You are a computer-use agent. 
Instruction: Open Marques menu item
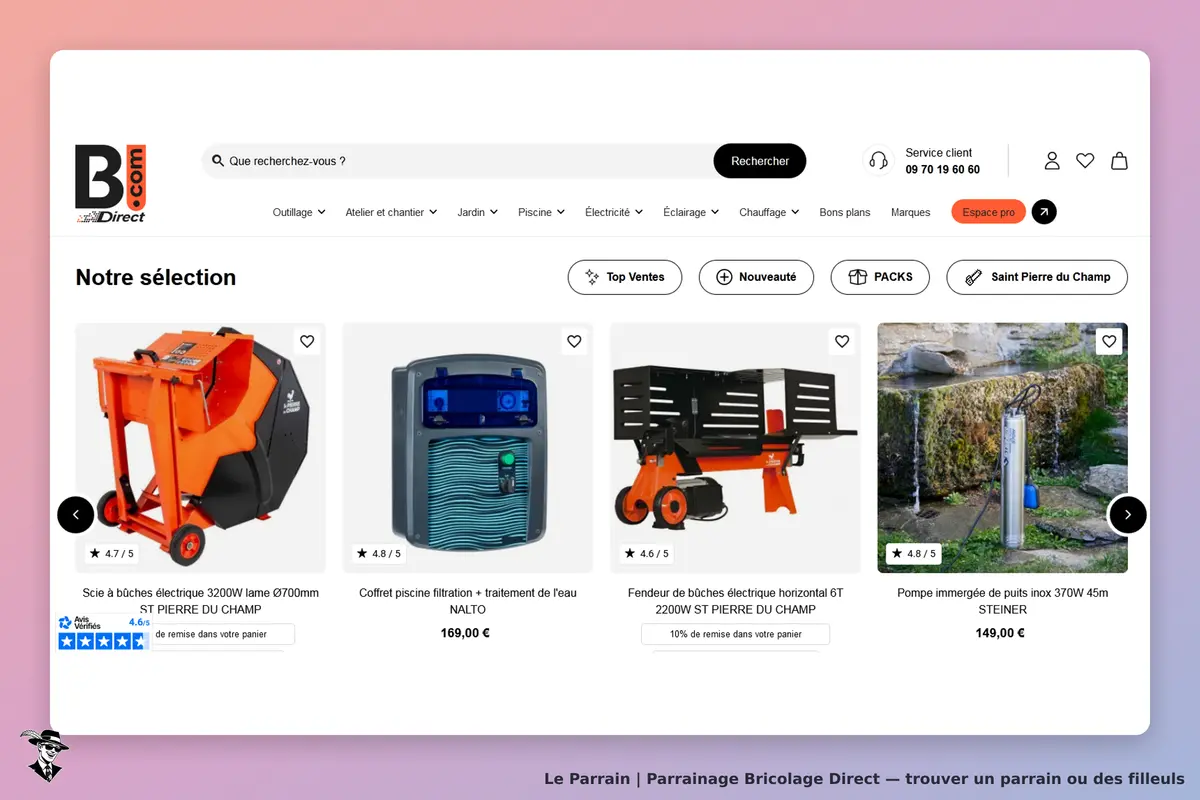pyautogui.click(x=911, y=212)
